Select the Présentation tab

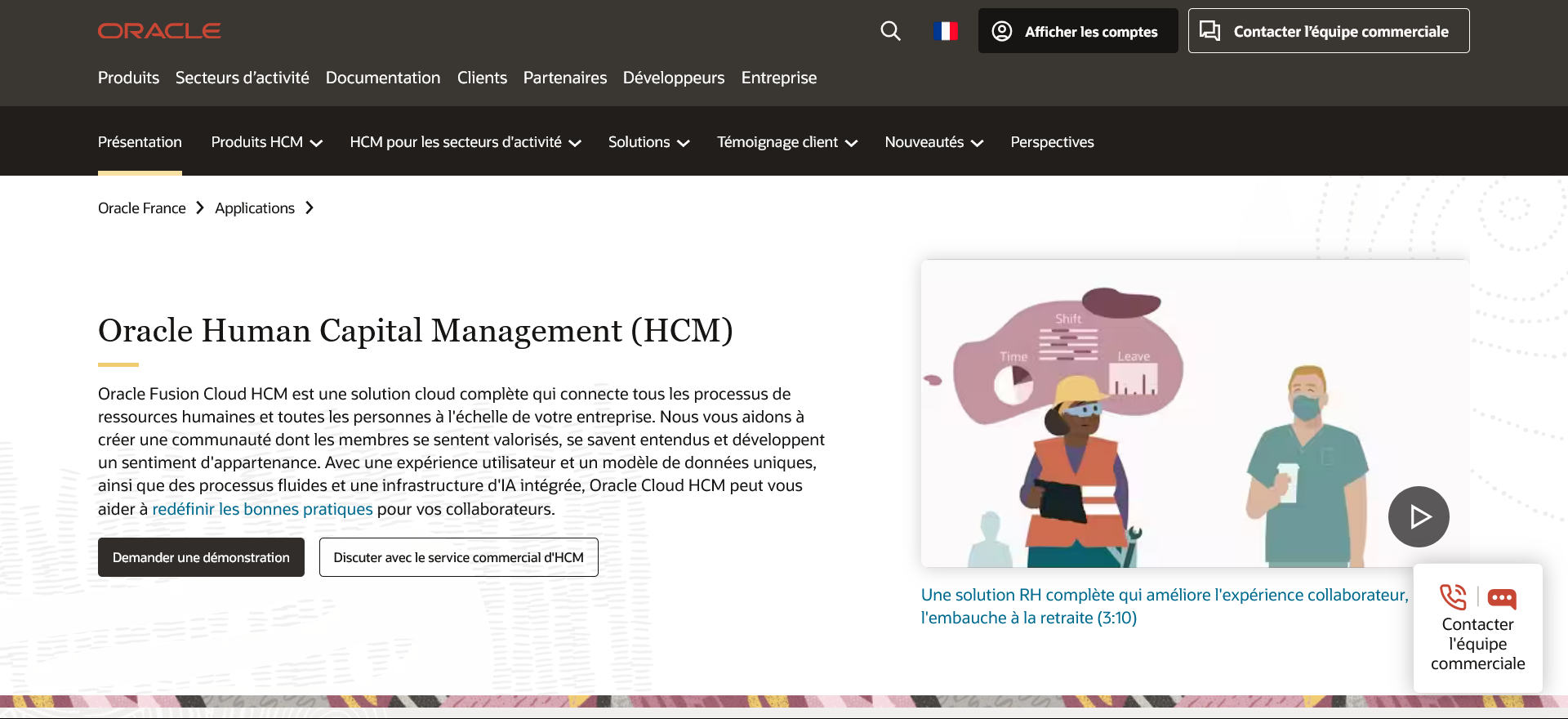click(x=140, y=142)
